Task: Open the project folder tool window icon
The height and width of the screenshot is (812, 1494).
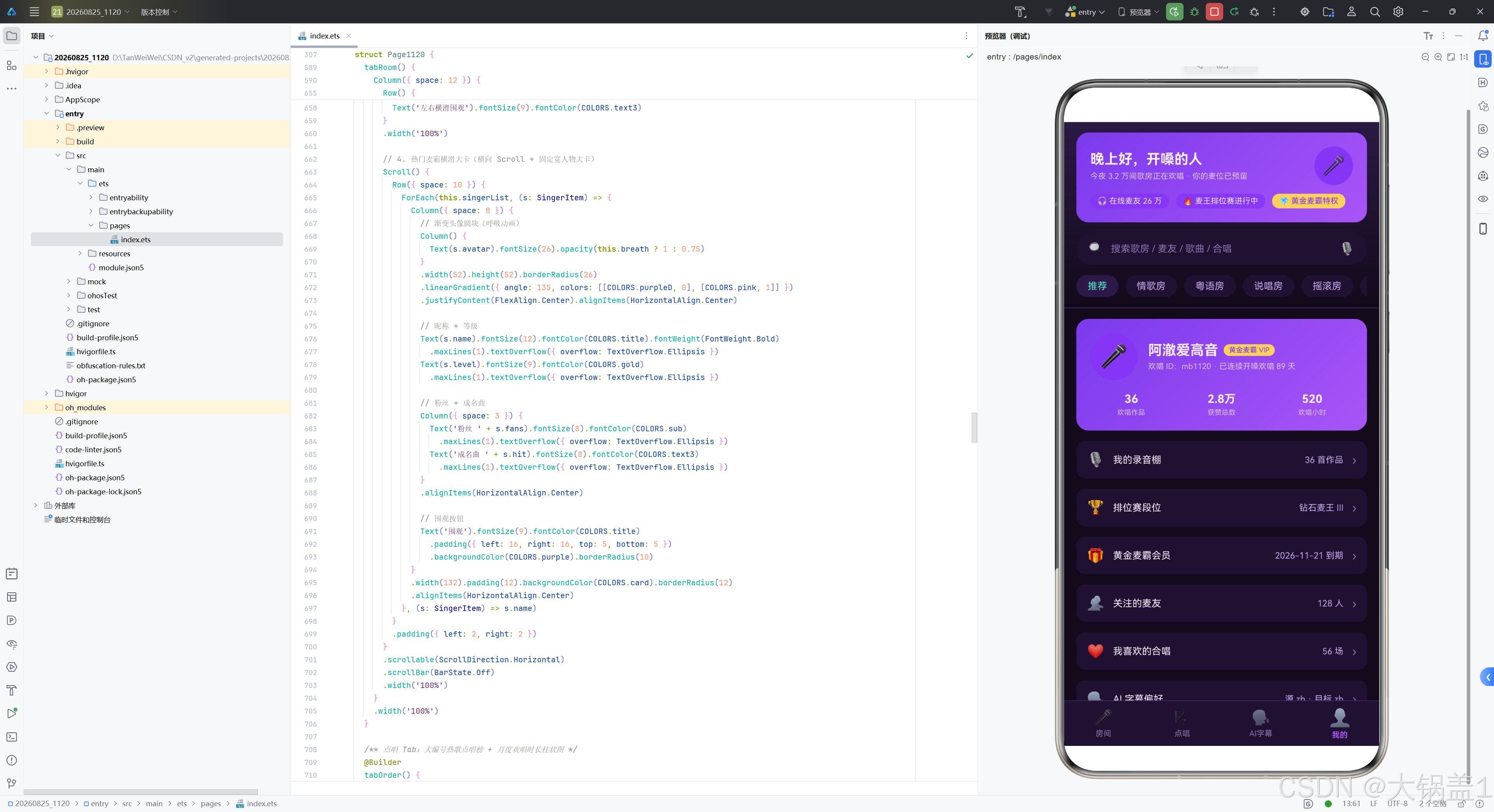Action: click(12, 36)
